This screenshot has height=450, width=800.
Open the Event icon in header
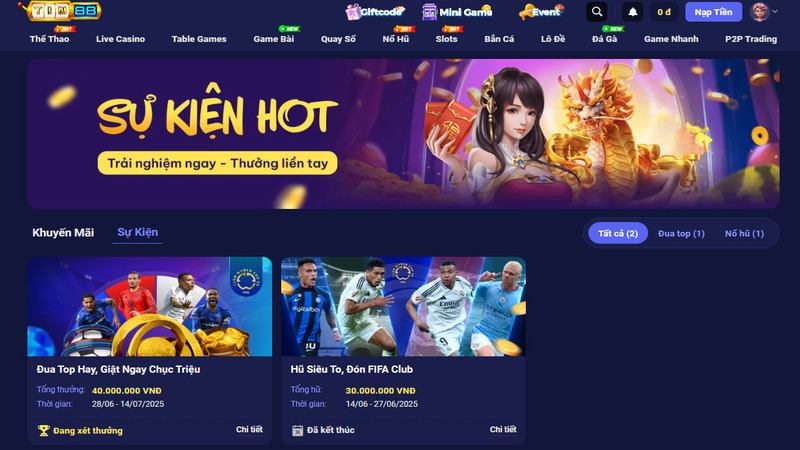pos(526,12)
